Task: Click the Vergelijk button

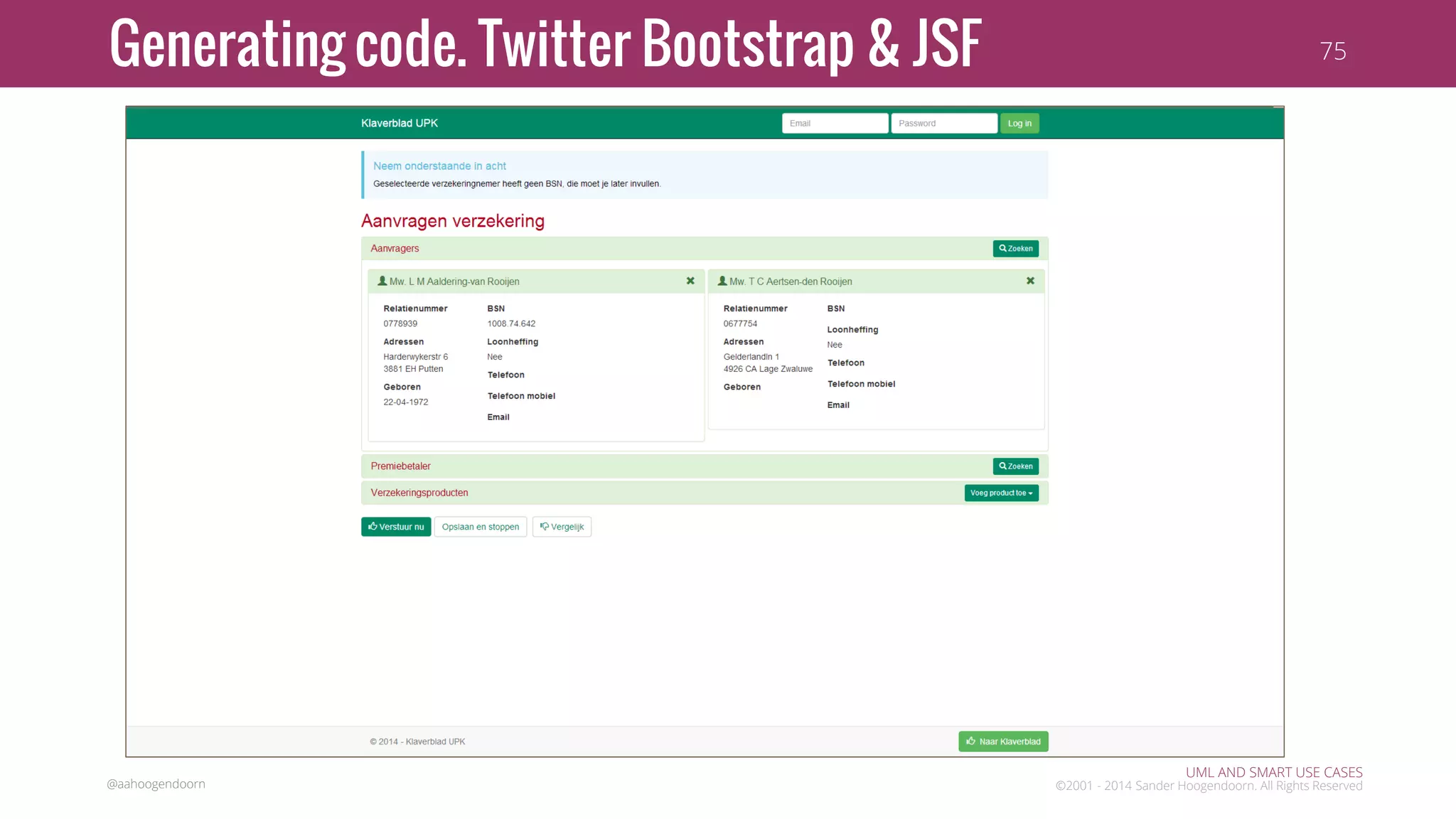Action: coord(562,527)
